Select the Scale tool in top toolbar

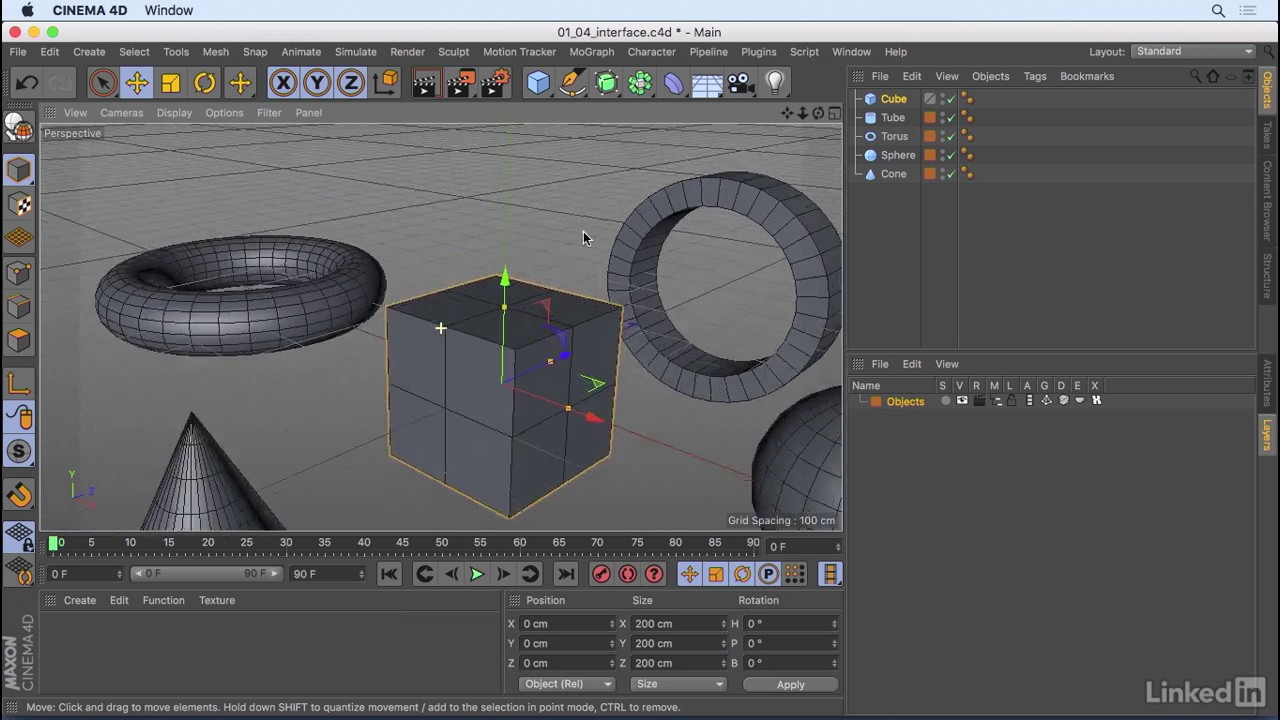[171, 83]
